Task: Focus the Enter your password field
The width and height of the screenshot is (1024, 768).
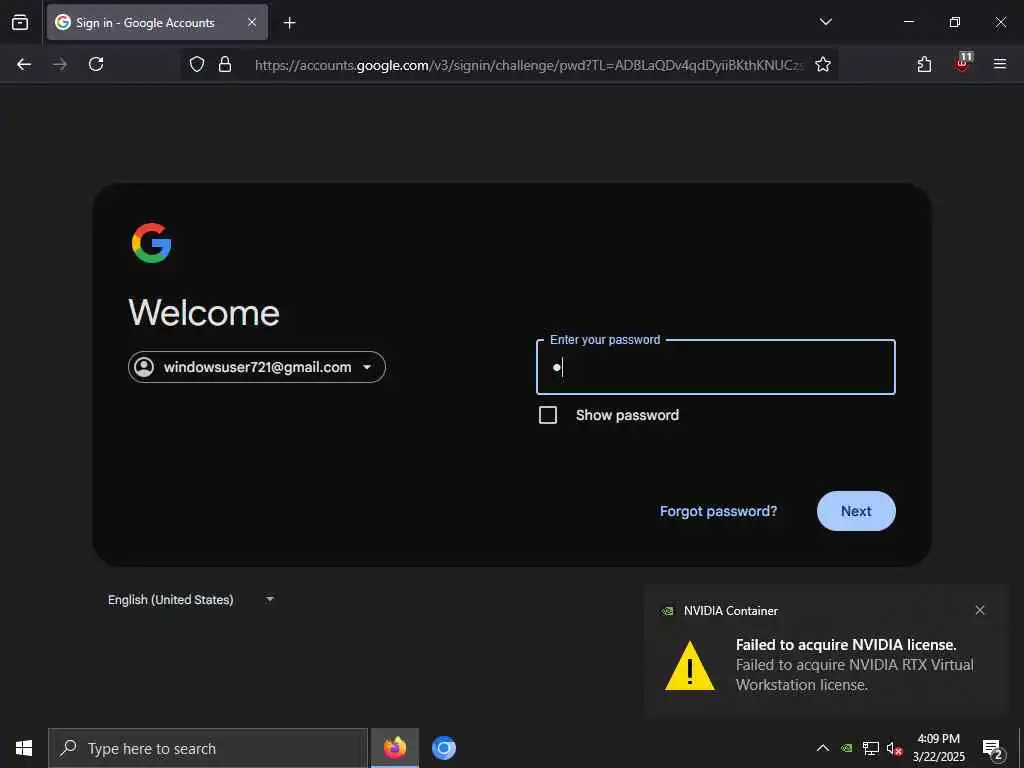Action: click(x=716, y=367)
